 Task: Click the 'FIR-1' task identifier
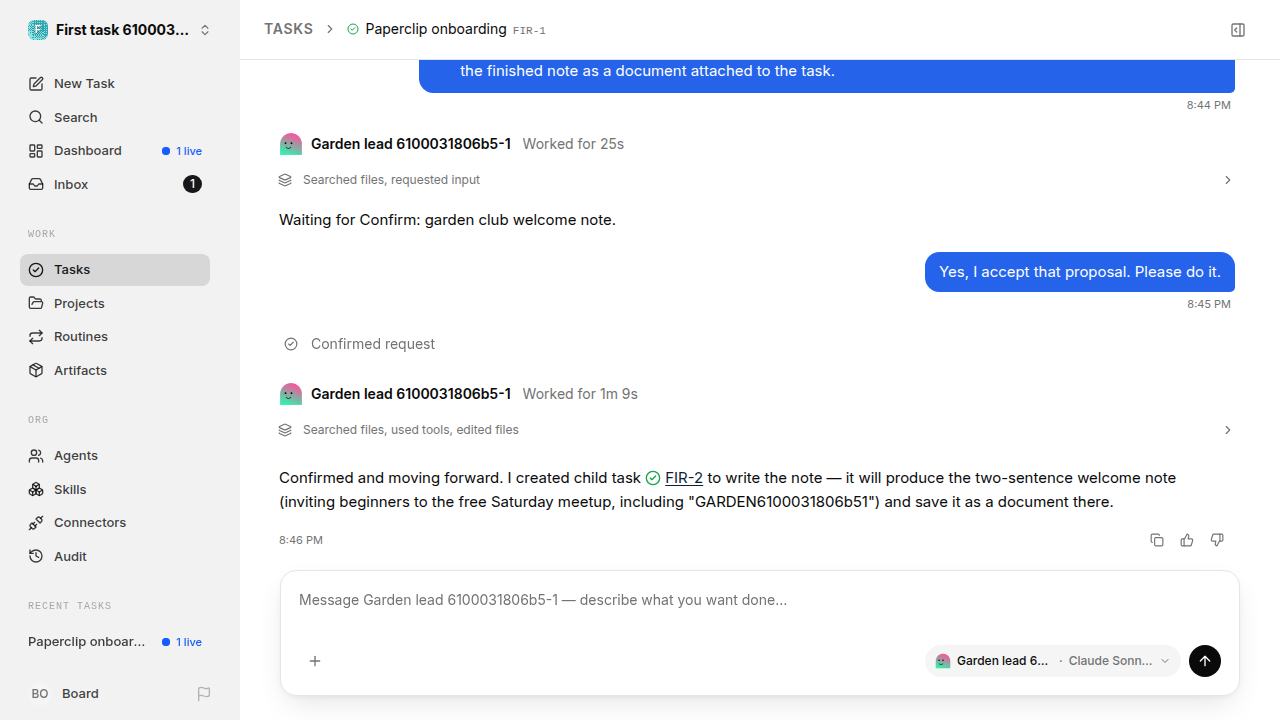point(529,31)
